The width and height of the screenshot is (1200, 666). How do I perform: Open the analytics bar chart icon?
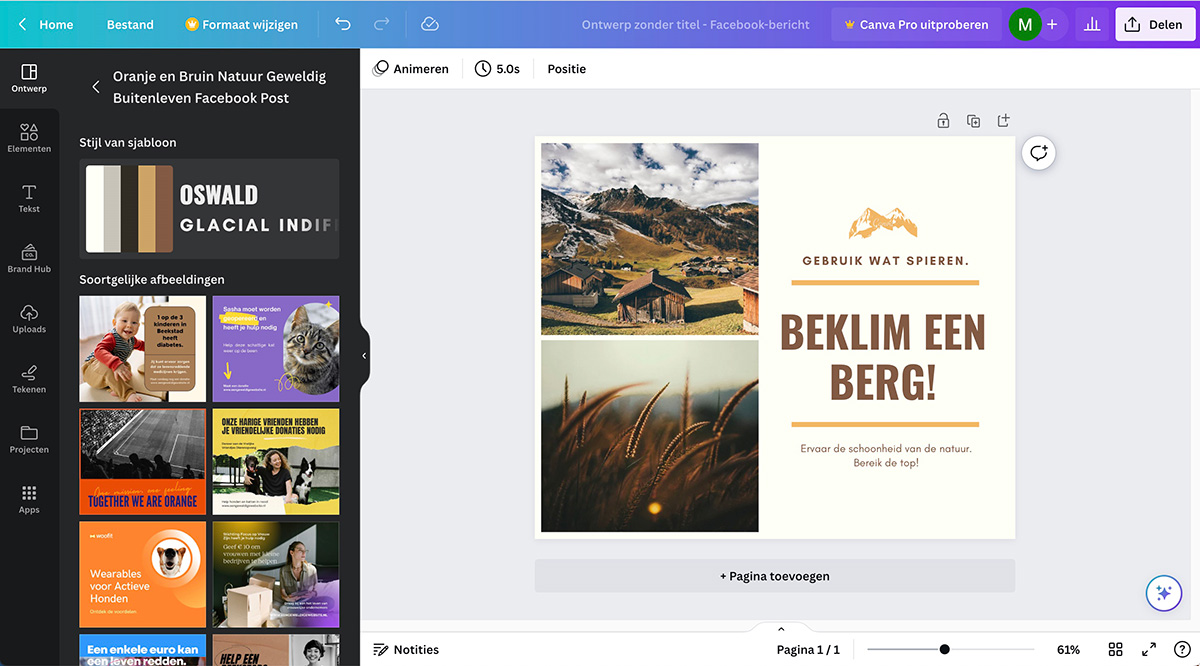[x=1092, y=24]
